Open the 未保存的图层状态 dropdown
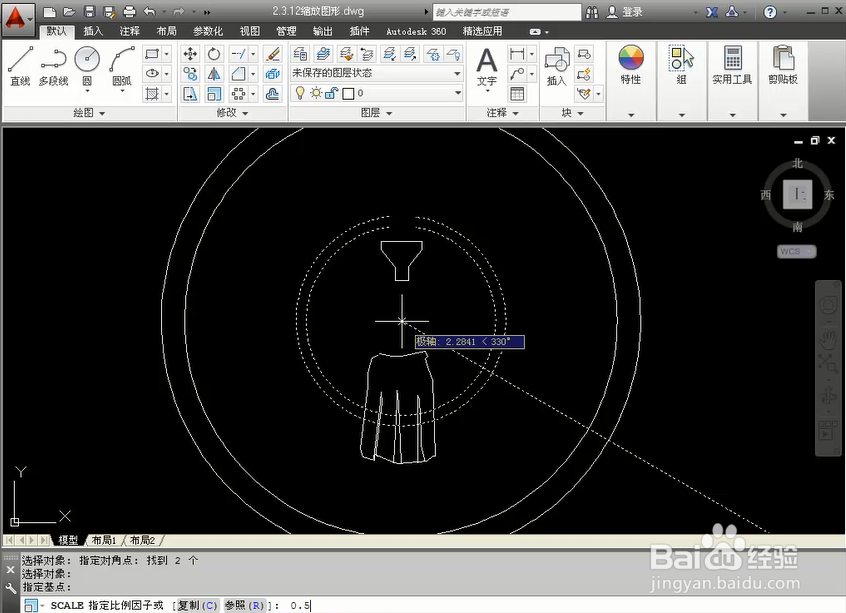Image resolution: width=846 pixels, height=613 pixels. point(377,73)
